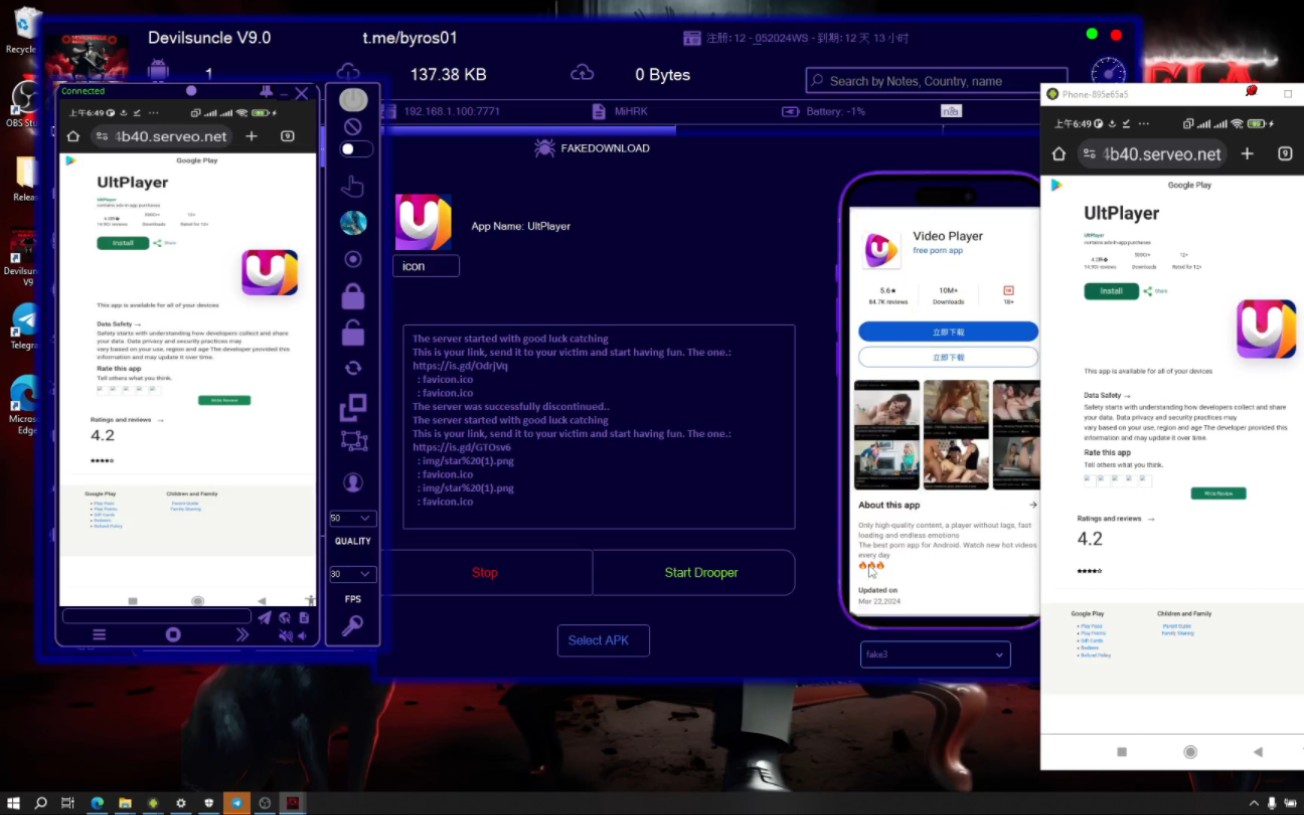
Task: Click the cloud download icon near 137.38 KB
Action: [348, 73]
